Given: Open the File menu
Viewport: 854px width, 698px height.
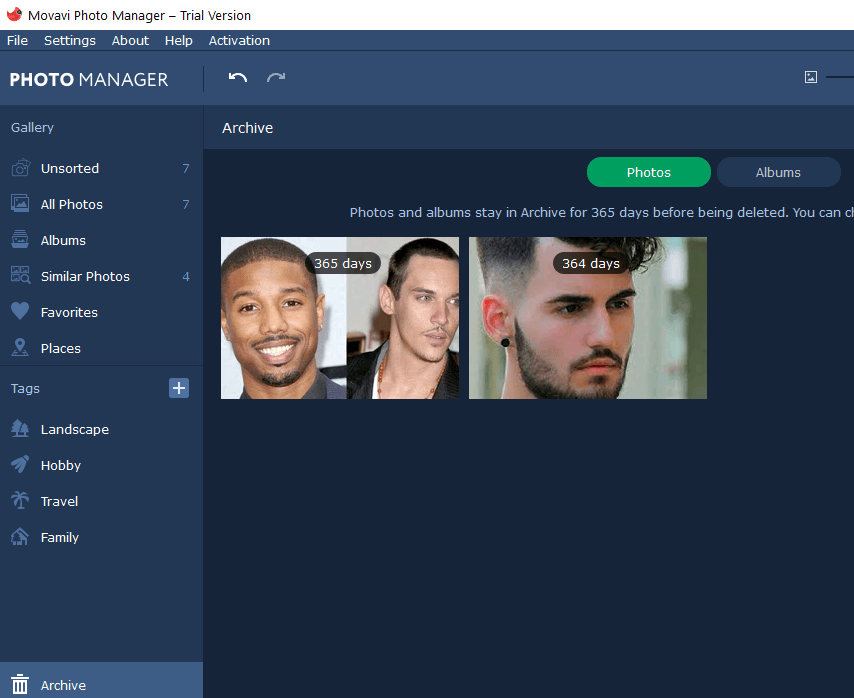Looking at the screenshot, I should click(x=17, y=40).
